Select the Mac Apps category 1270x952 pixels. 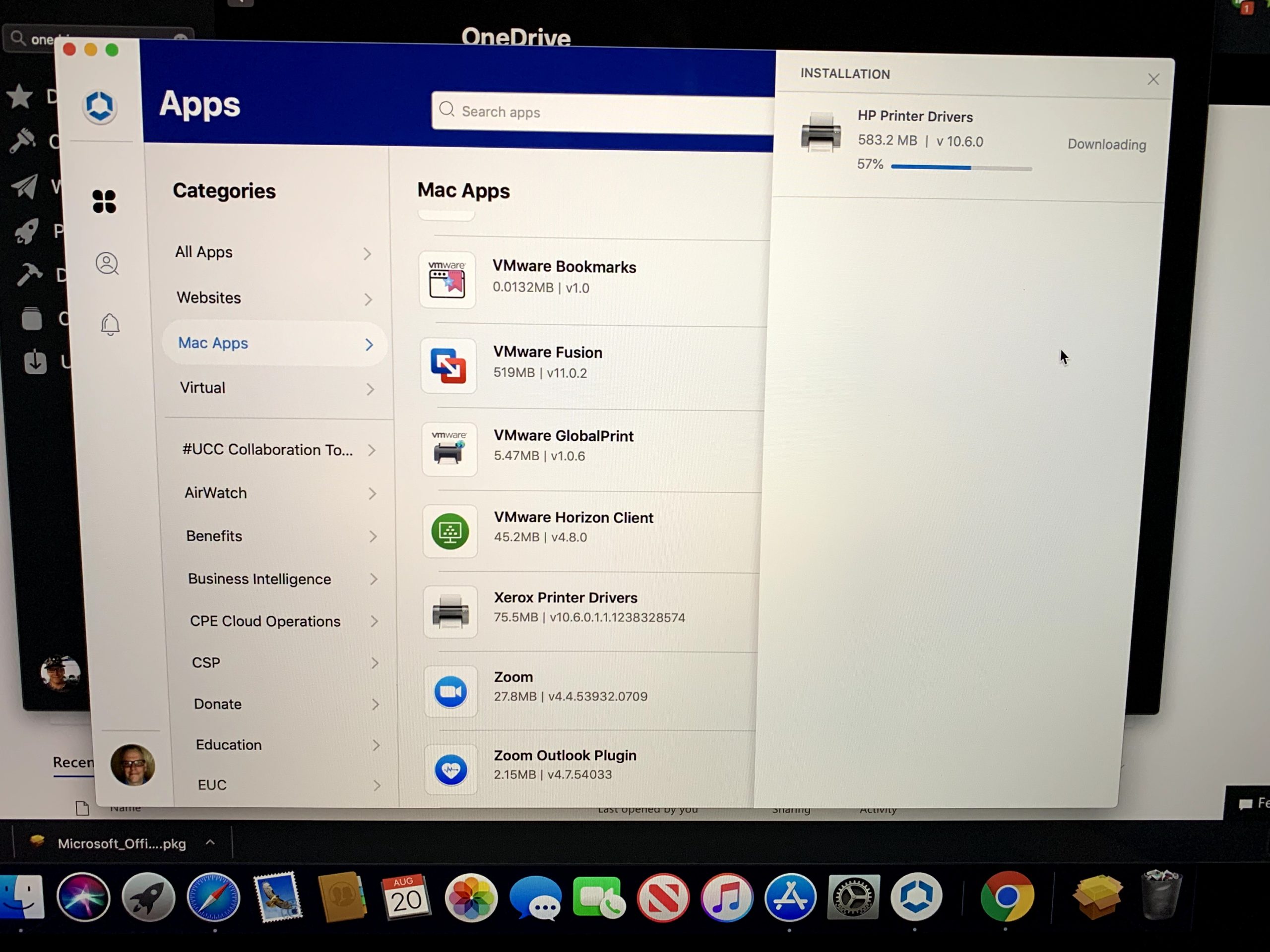[x=213, y=343]
